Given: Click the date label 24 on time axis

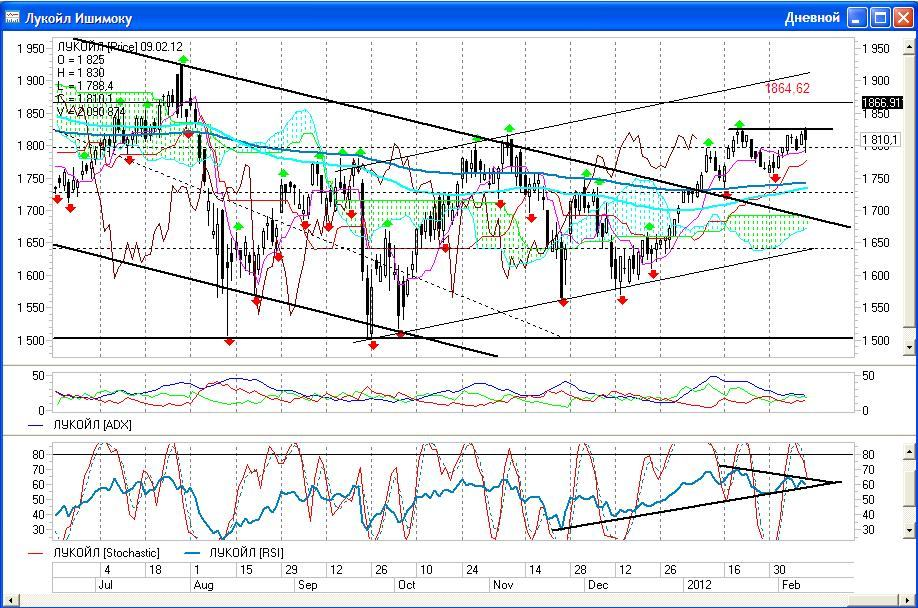Looking at the screenshot, I should click(x=472, y=569).
